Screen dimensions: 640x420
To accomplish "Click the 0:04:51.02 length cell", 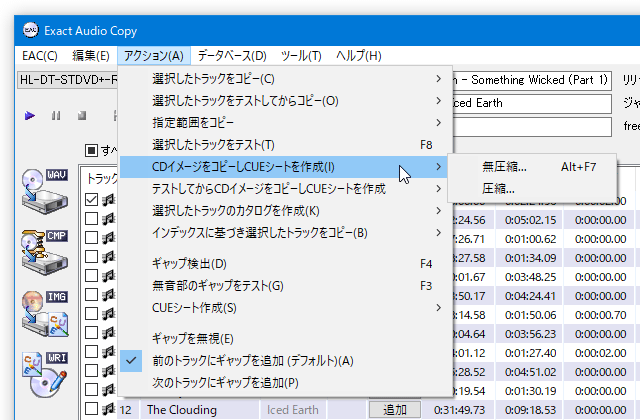I will coord(530,372).
